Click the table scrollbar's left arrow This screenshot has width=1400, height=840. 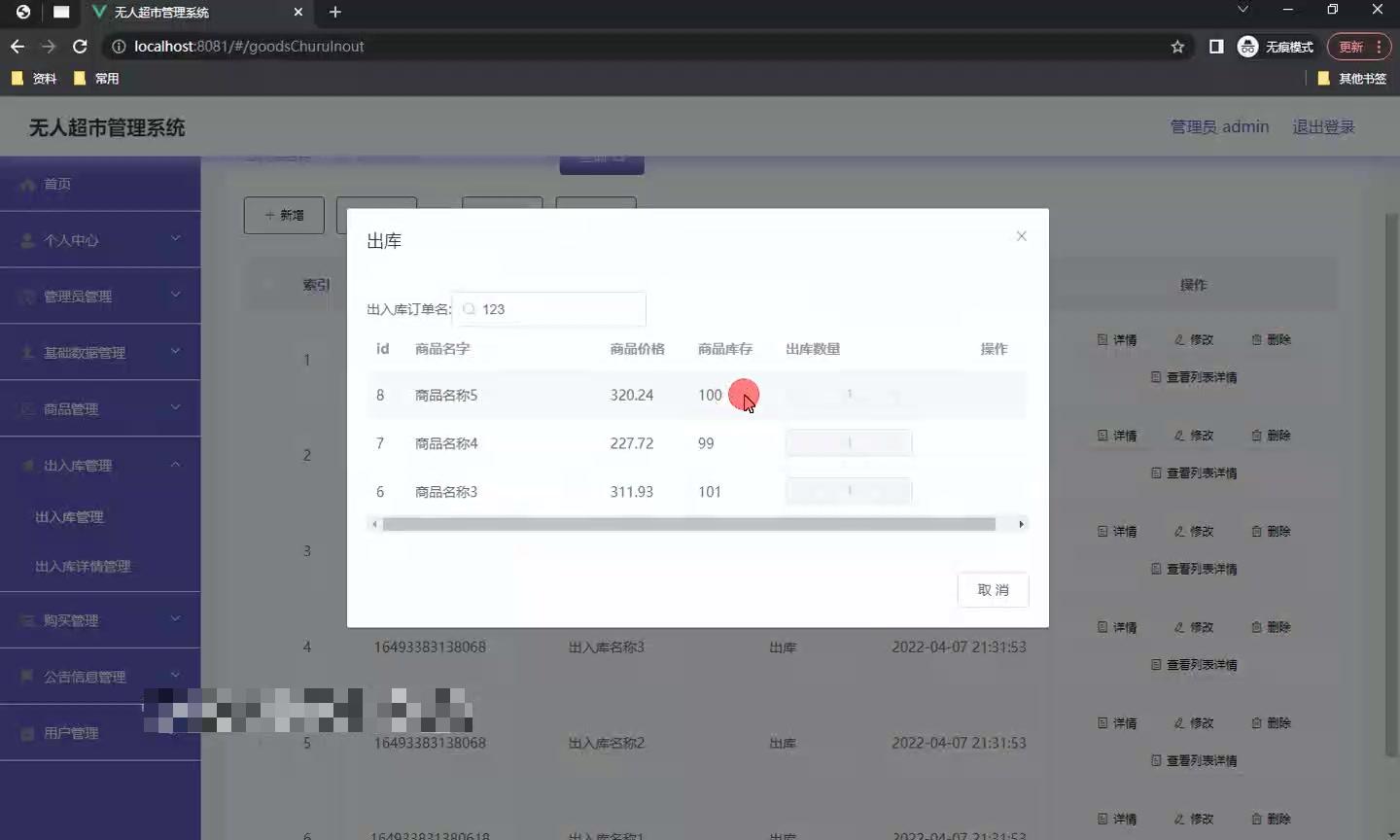pos(374,524)
